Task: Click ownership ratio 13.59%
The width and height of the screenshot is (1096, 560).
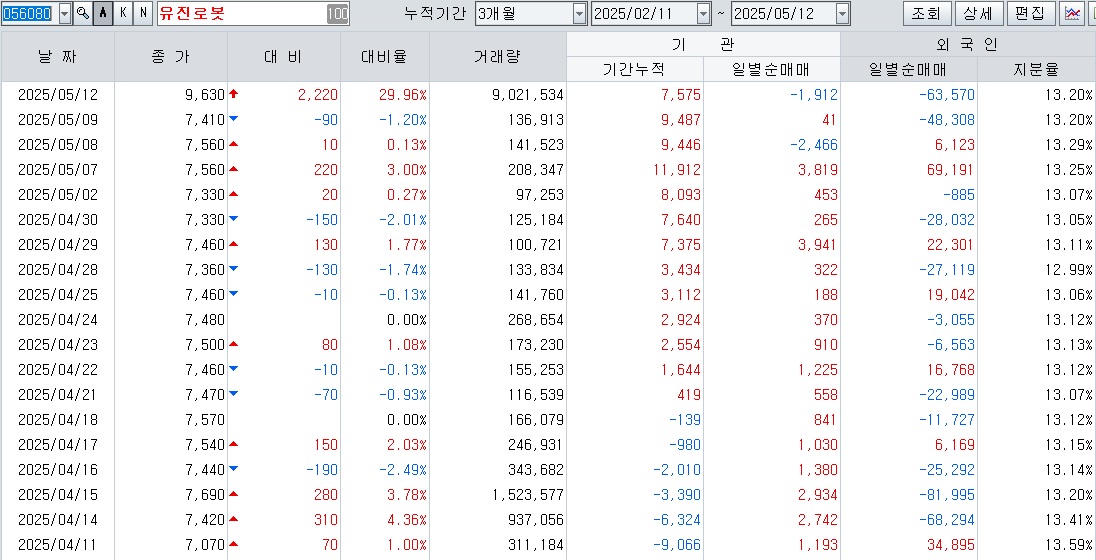Action: [x=1069, y=545]
